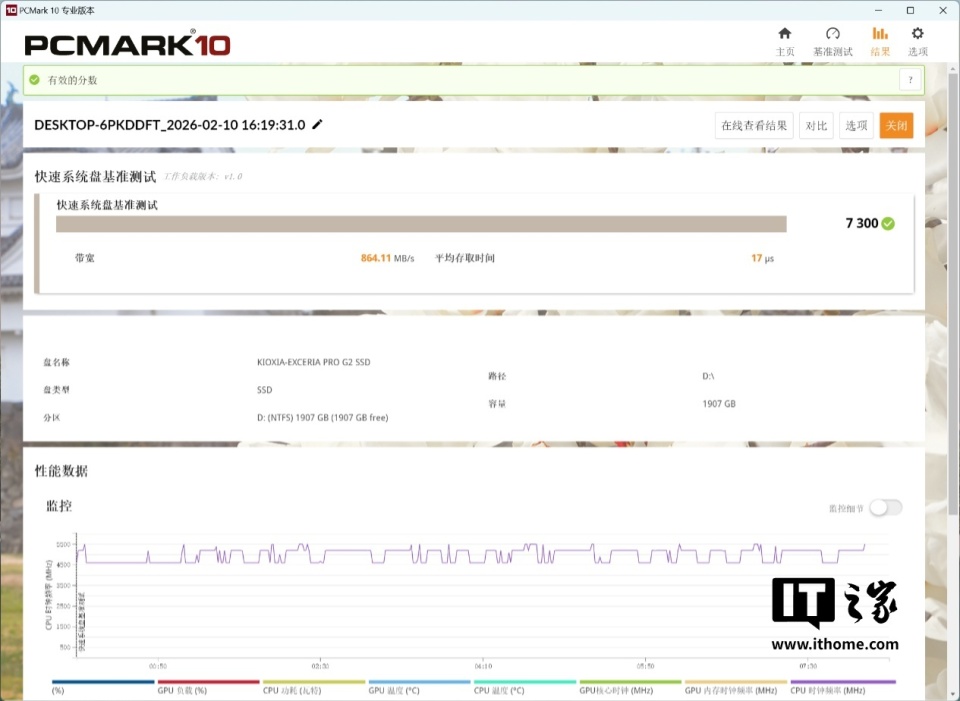The width and height of the screenshot is (960, 701).
Task: Expand the 快速系统盘基准测试 result row
Action: [x=475, y=244]
